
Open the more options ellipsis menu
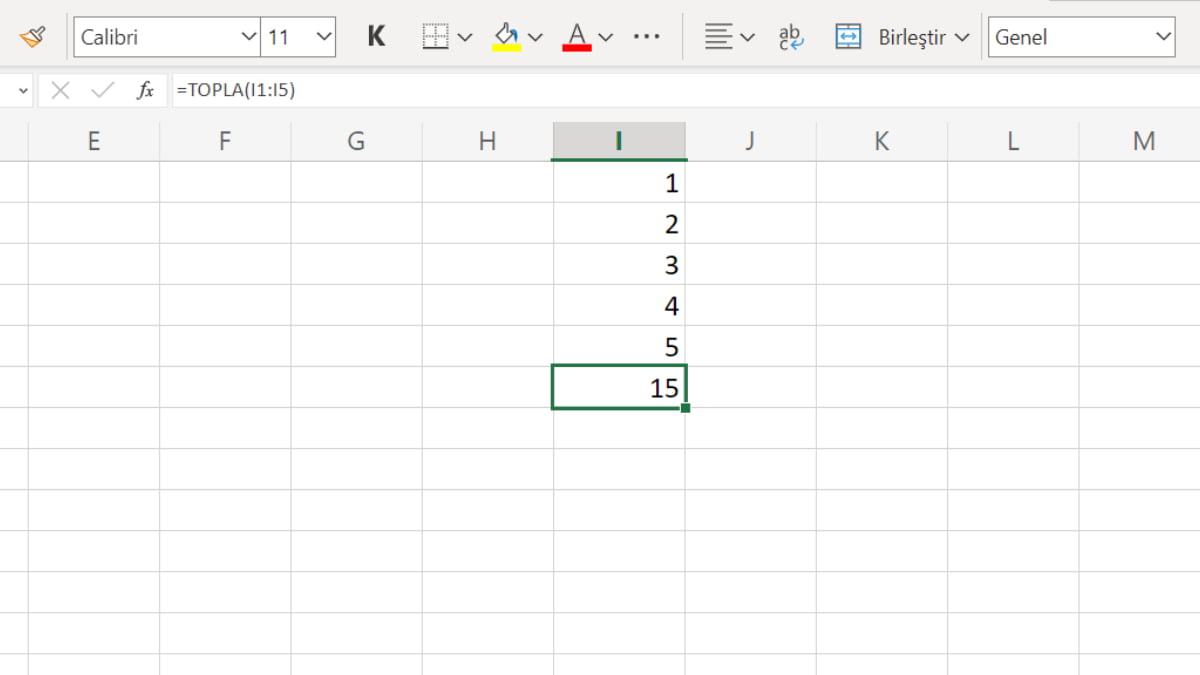pos(647,37)
